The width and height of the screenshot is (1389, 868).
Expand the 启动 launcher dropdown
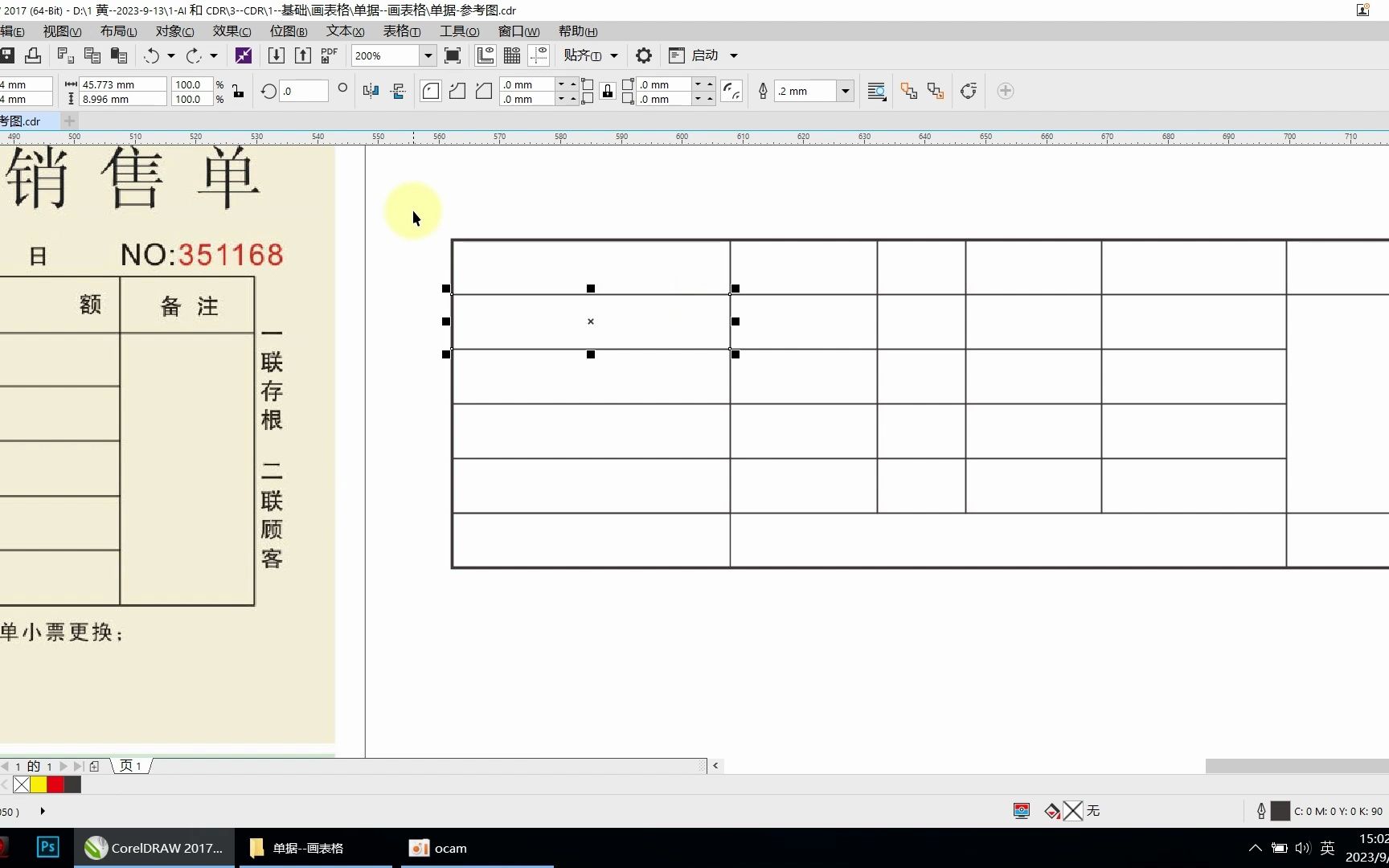(733, 55)
